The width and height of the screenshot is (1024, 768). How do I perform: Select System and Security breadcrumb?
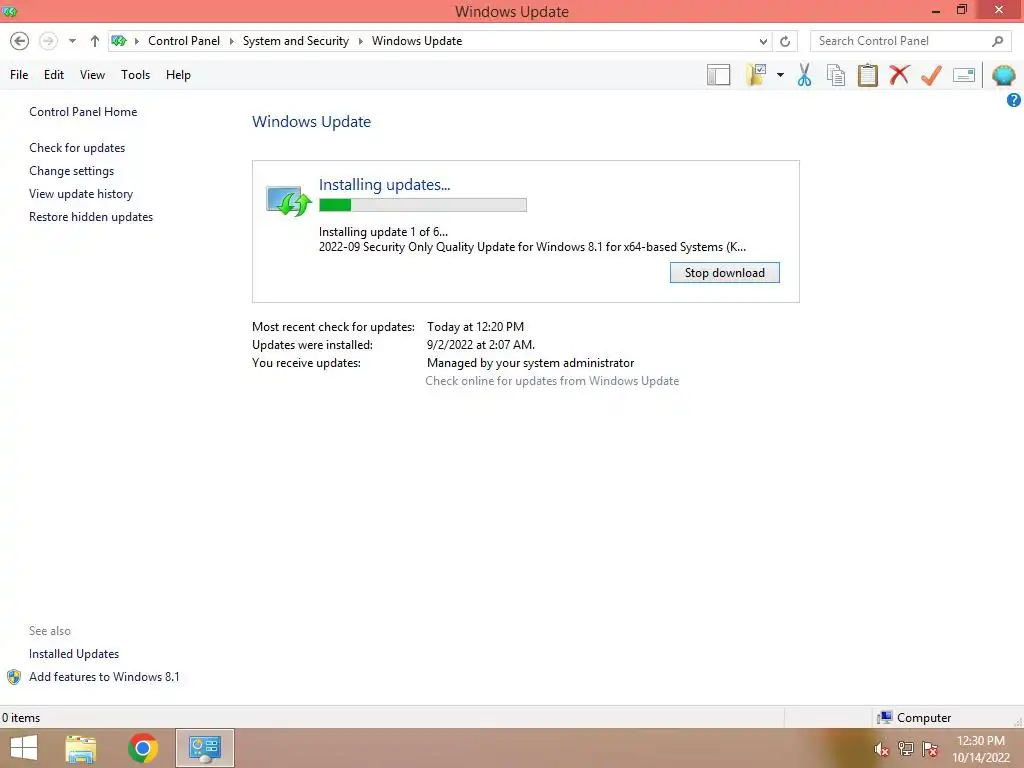pyautogui.click(x=296, y=41)
